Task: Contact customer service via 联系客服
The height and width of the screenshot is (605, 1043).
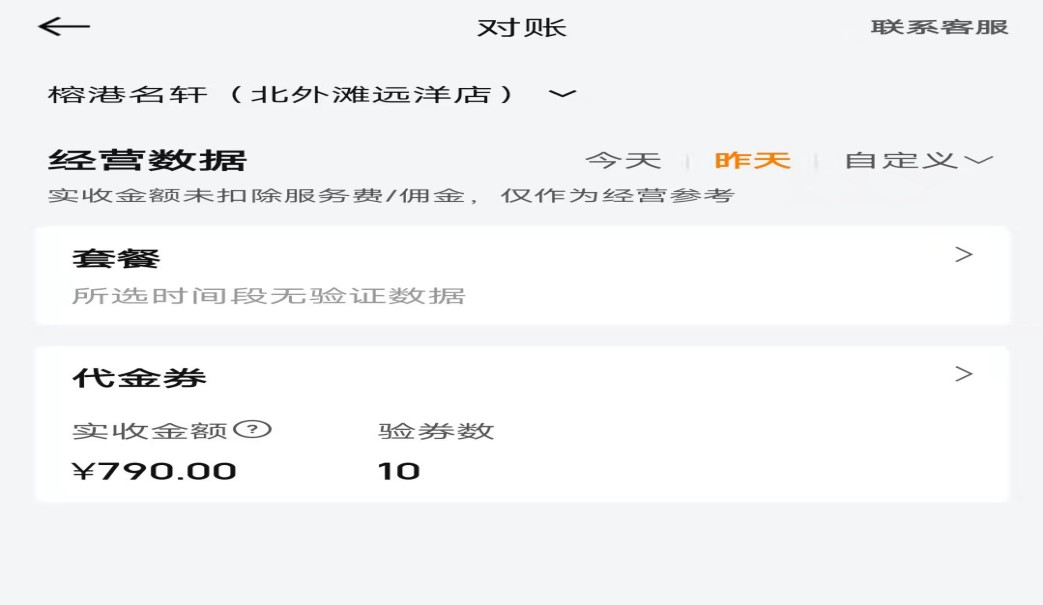Action: 939,27
